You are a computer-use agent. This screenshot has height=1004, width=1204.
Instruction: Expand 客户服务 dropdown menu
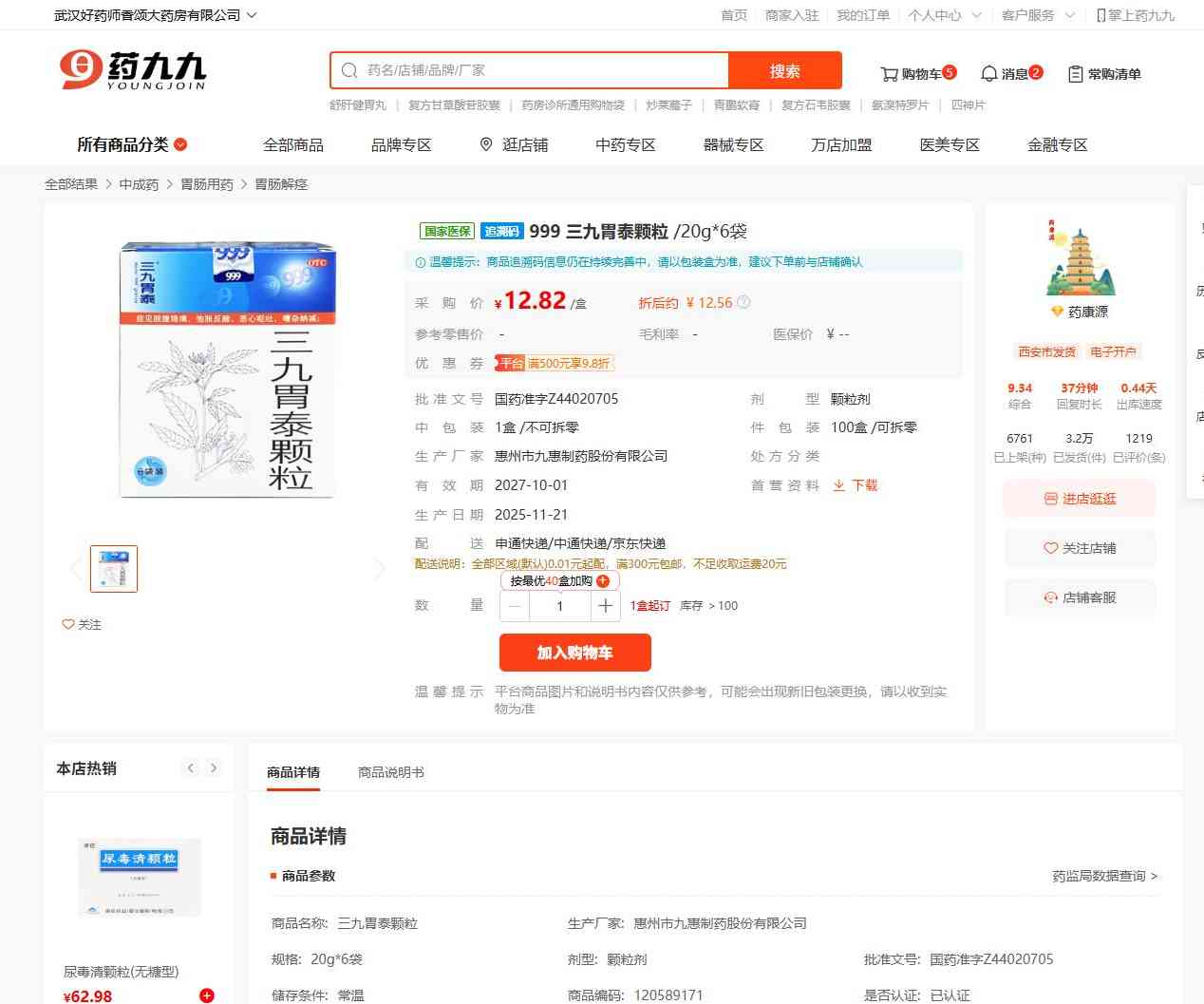pyautogui.click(x=1037, y=15)
